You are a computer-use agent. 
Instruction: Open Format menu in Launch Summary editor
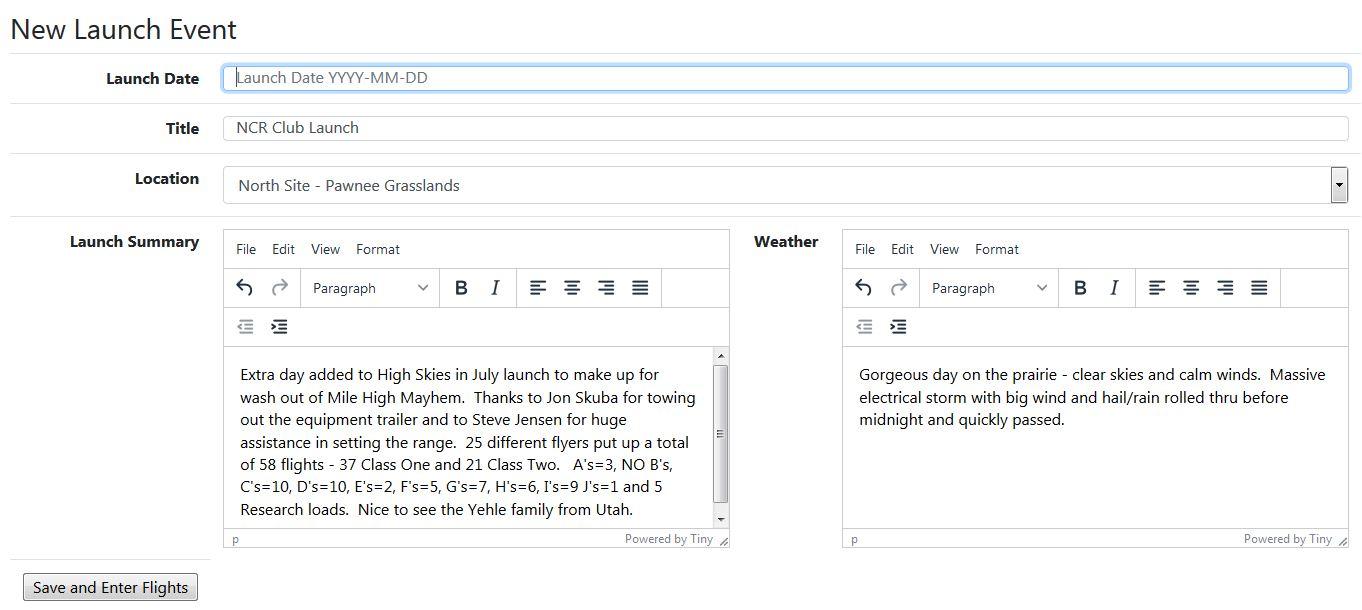pyautogui.click(x=377, y=249)
